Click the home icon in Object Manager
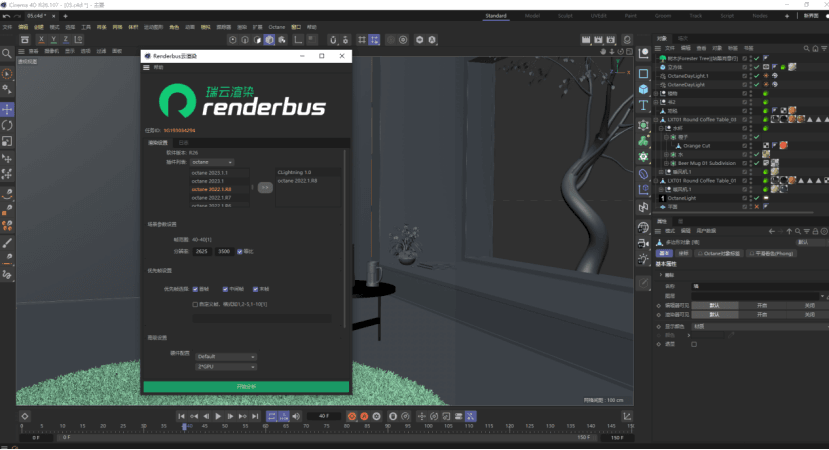829x450 pixels. pos(815,48)
